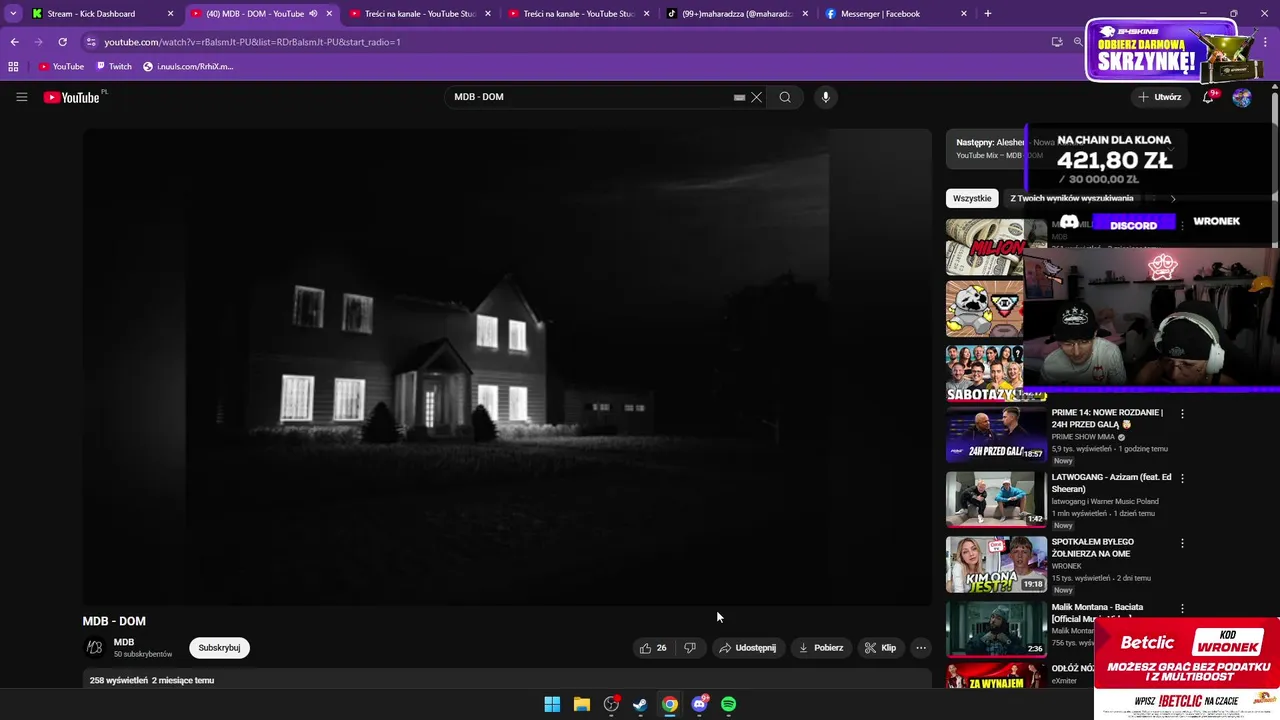This screenshot has height=720, width=1280.
Task: Open options menu for PRIME 14 video
Action: [1182, 413]
